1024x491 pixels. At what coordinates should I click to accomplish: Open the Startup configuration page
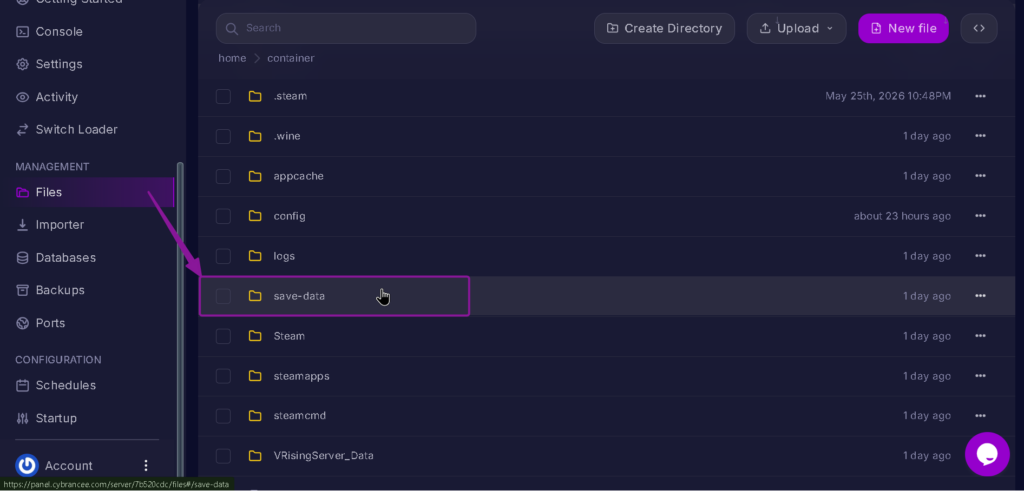point(46,418)
